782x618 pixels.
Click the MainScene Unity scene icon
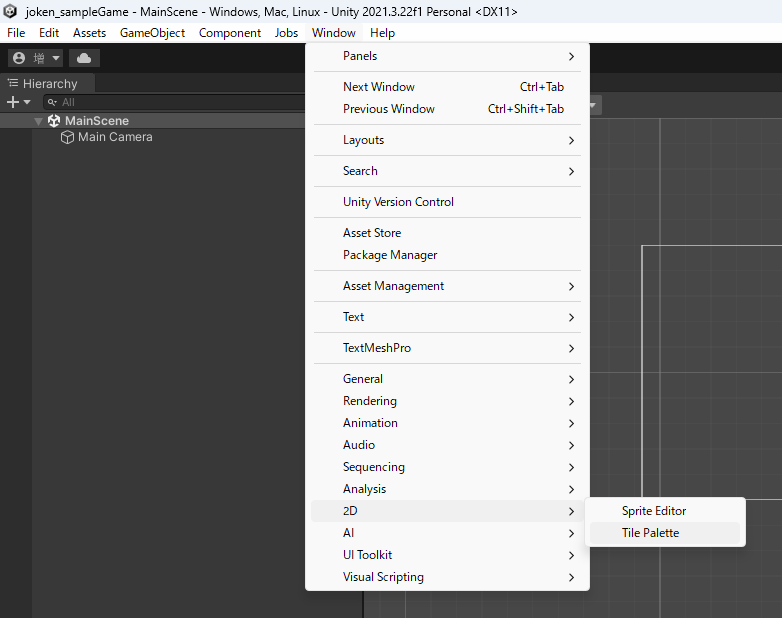click(x=54, y=121)
